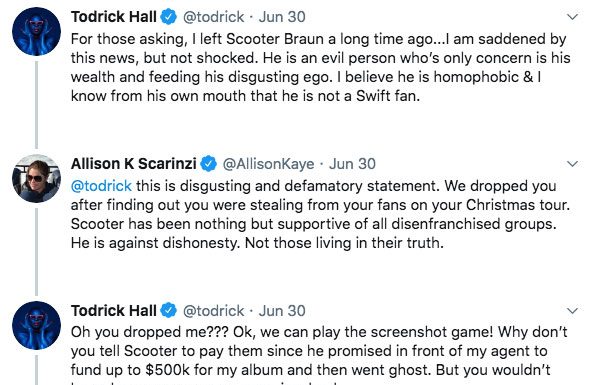Open Todrick Hall's avatar on third tweet
Screen dimensions: 592x385
[x=36, y=325]
